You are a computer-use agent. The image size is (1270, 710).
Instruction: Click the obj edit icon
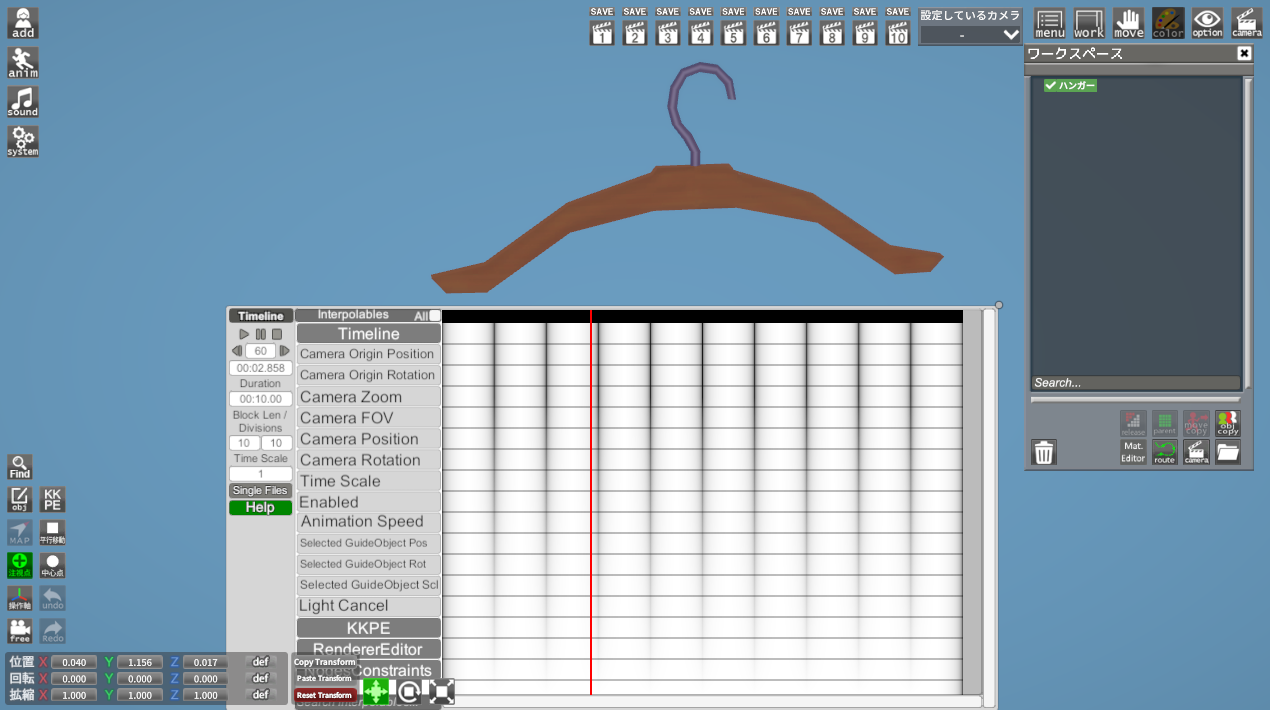point(20,500)
